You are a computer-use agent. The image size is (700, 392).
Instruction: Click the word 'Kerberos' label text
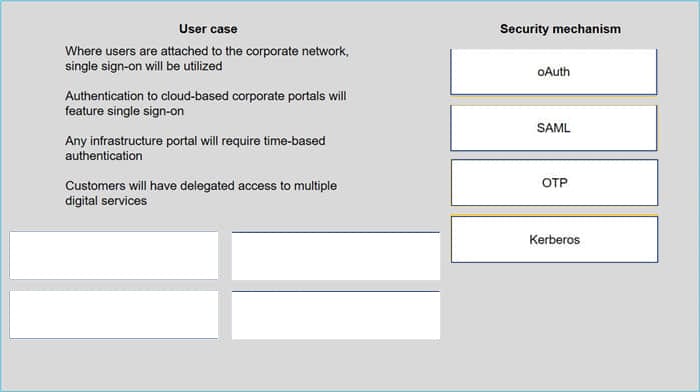point(554,240)
